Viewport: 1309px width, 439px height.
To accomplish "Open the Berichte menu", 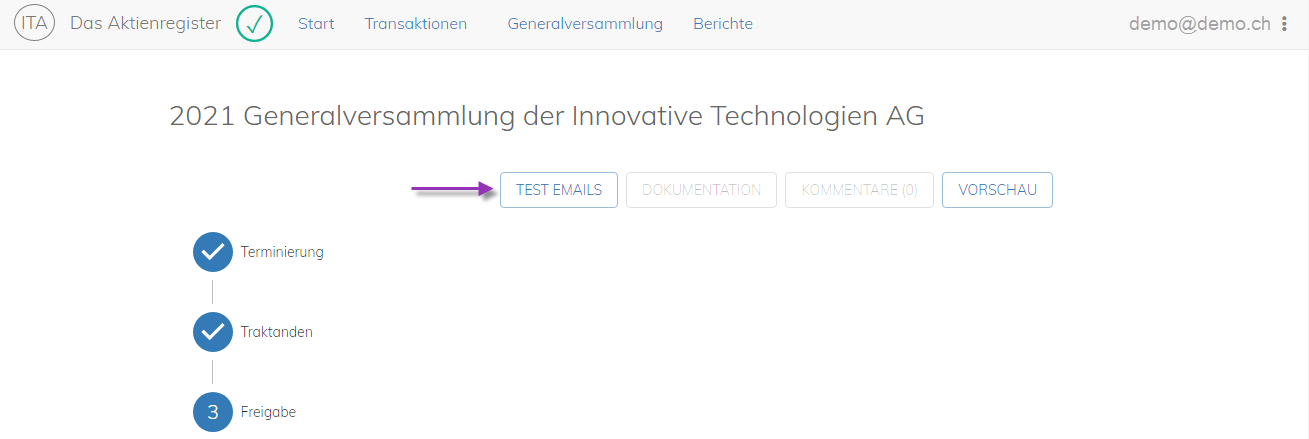I will coord(723,24).
